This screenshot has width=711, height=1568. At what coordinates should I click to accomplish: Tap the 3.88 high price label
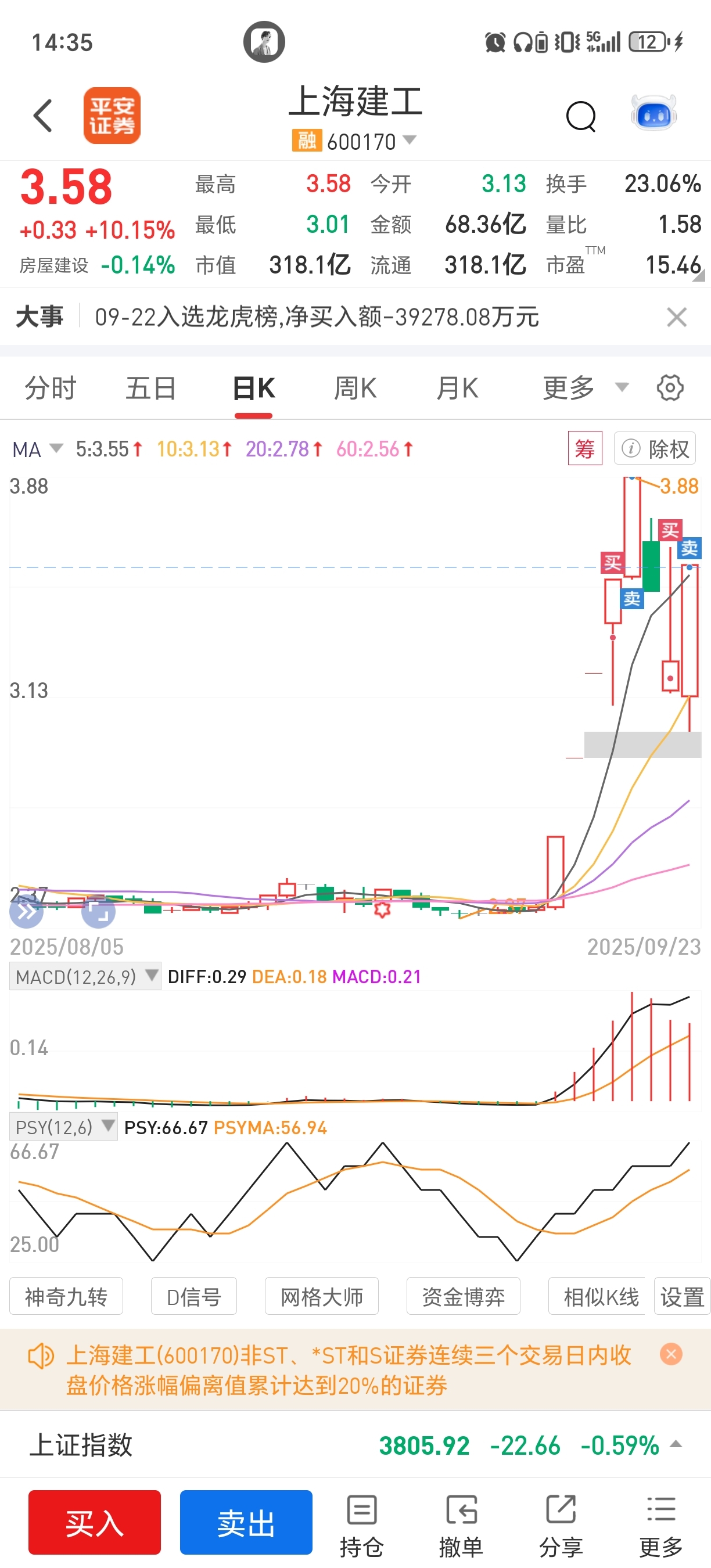click(678, 486)
